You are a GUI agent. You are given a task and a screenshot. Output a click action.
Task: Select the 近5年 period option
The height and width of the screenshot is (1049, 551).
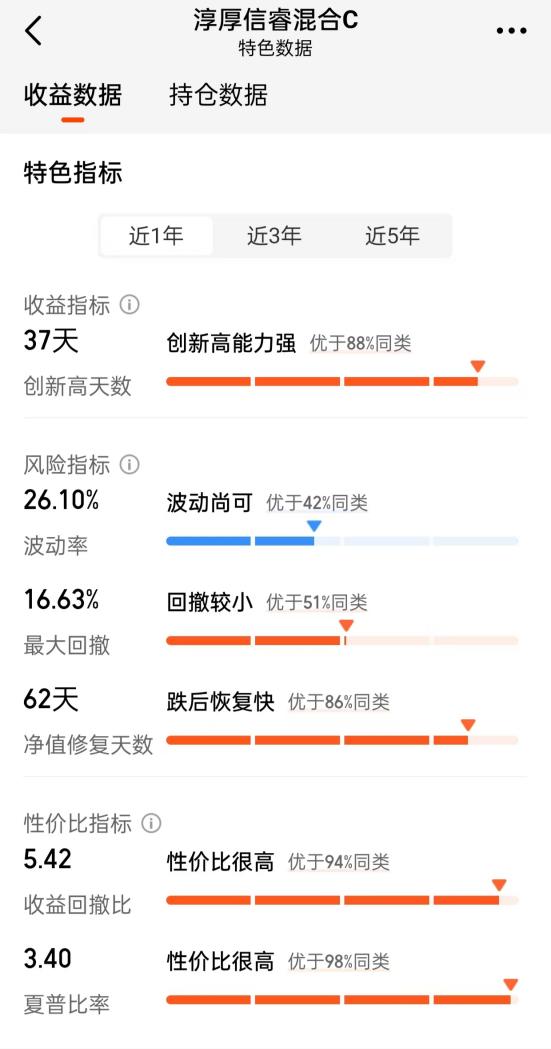click(393, 235)
